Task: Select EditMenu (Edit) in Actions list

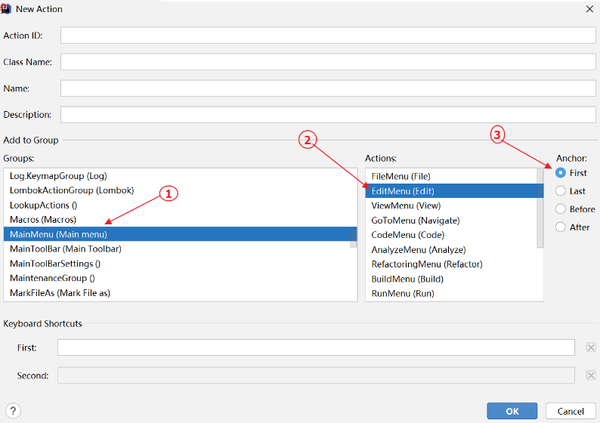Action: click(450, 190)
